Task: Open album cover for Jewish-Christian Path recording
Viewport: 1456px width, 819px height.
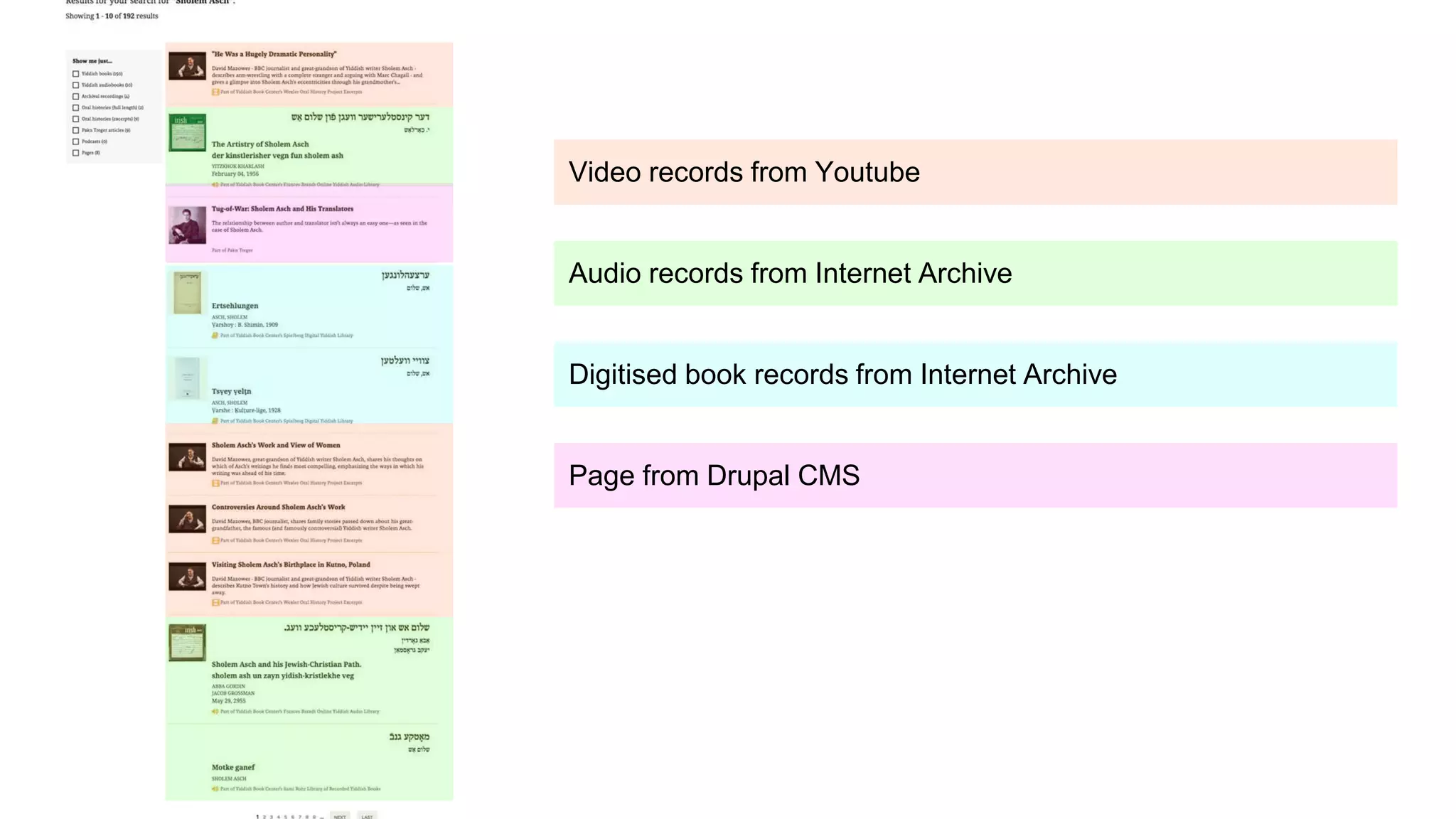Action: click(x=187, y=643)
